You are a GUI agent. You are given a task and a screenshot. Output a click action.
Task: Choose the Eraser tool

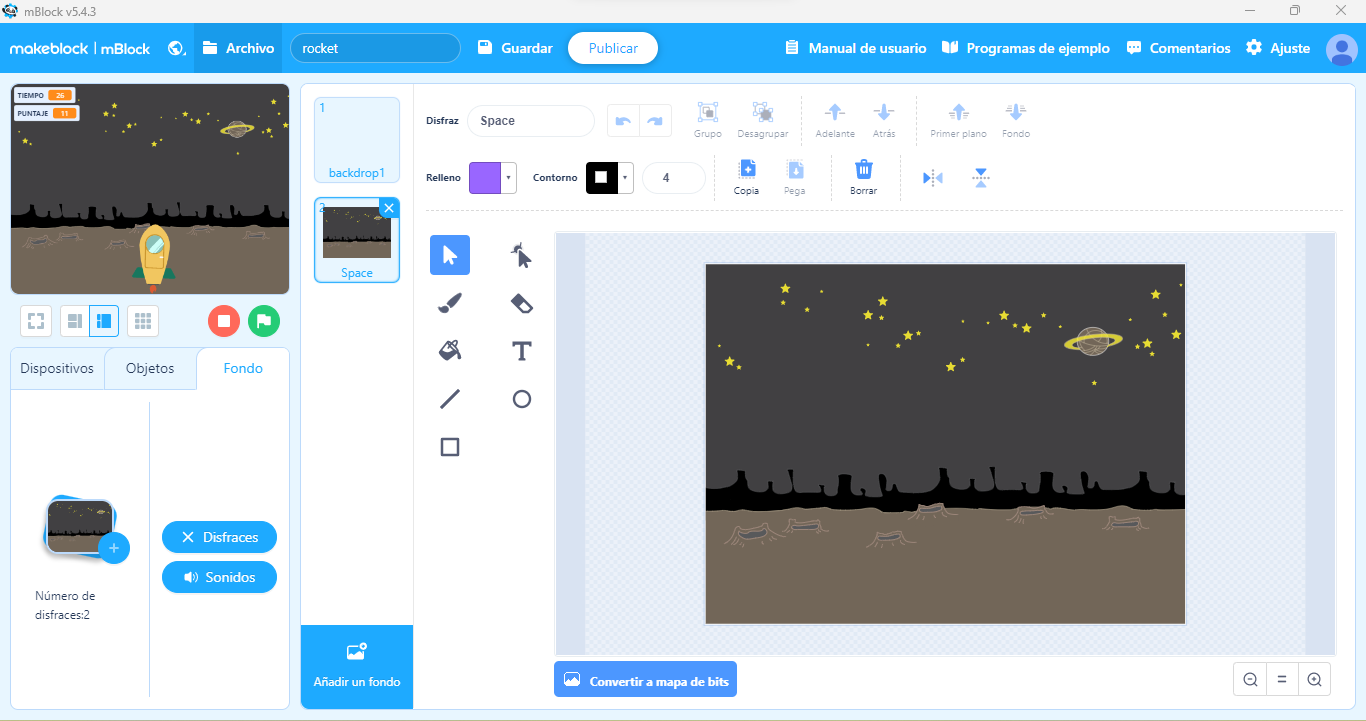pos(521,303)
